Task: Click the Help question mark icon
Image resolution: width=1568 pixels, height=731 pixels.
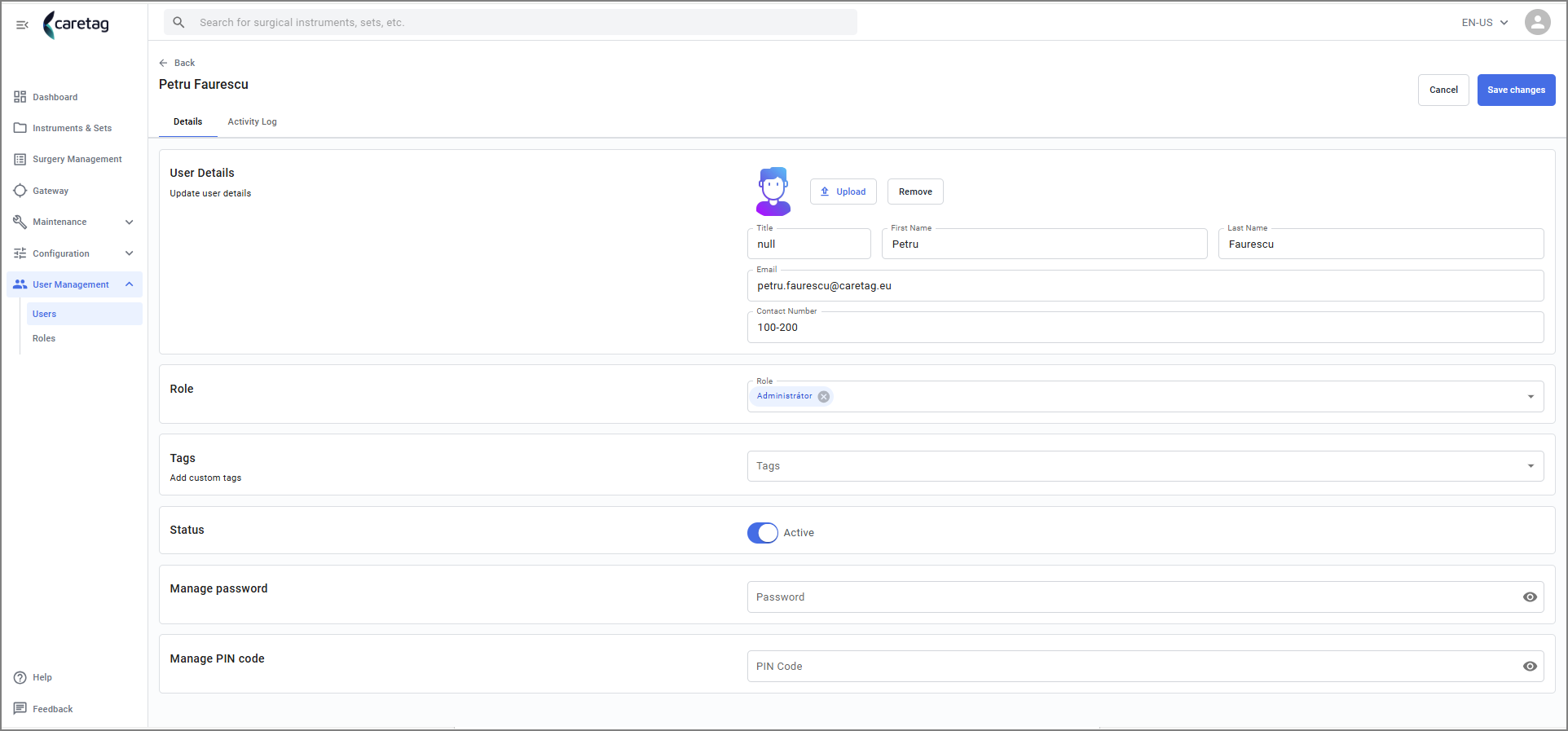Action: [x=20, y=677]
